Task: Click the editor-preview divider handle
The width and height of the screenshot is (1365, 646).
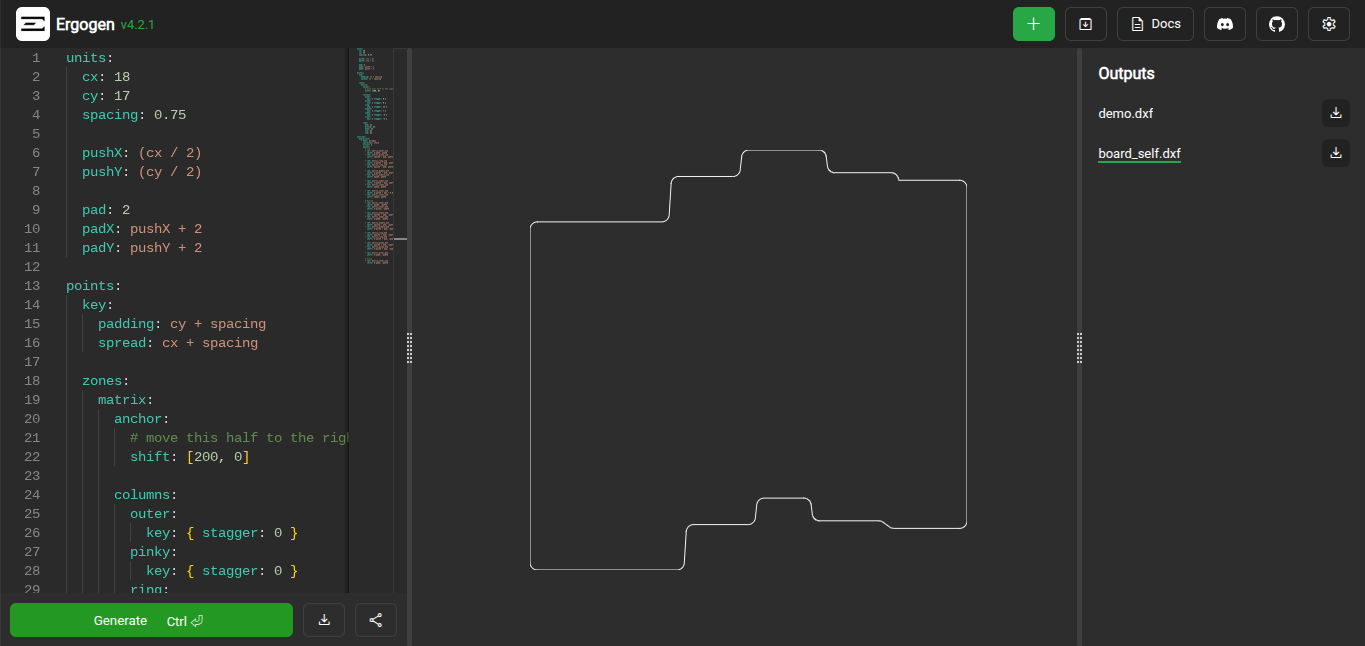Action: click(409, 347)
